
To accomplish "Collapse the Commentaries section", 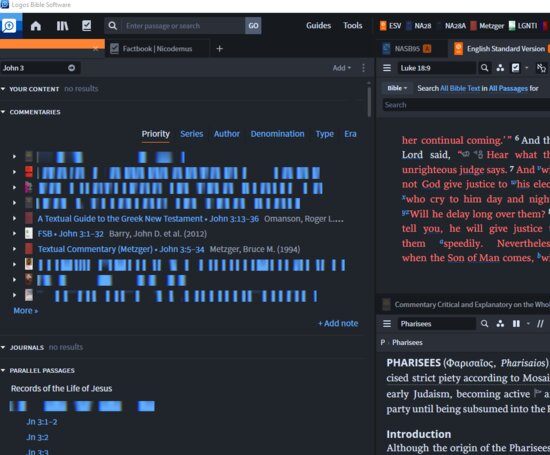I will pos(3,112).
